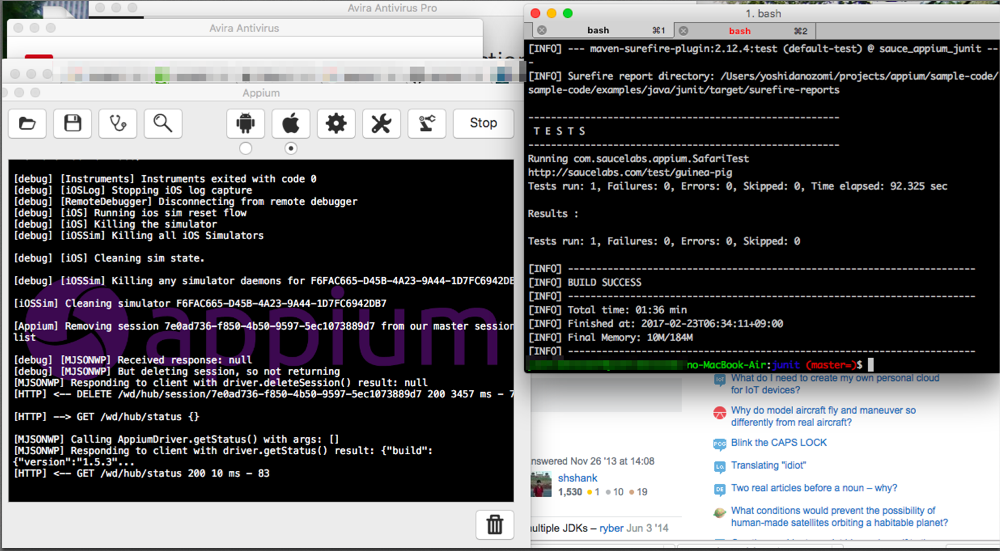Click shshank's avatar thumbnail
The height and width of the screenshot is (551, 1000).
pyautogui.click(x=541, y=485)
